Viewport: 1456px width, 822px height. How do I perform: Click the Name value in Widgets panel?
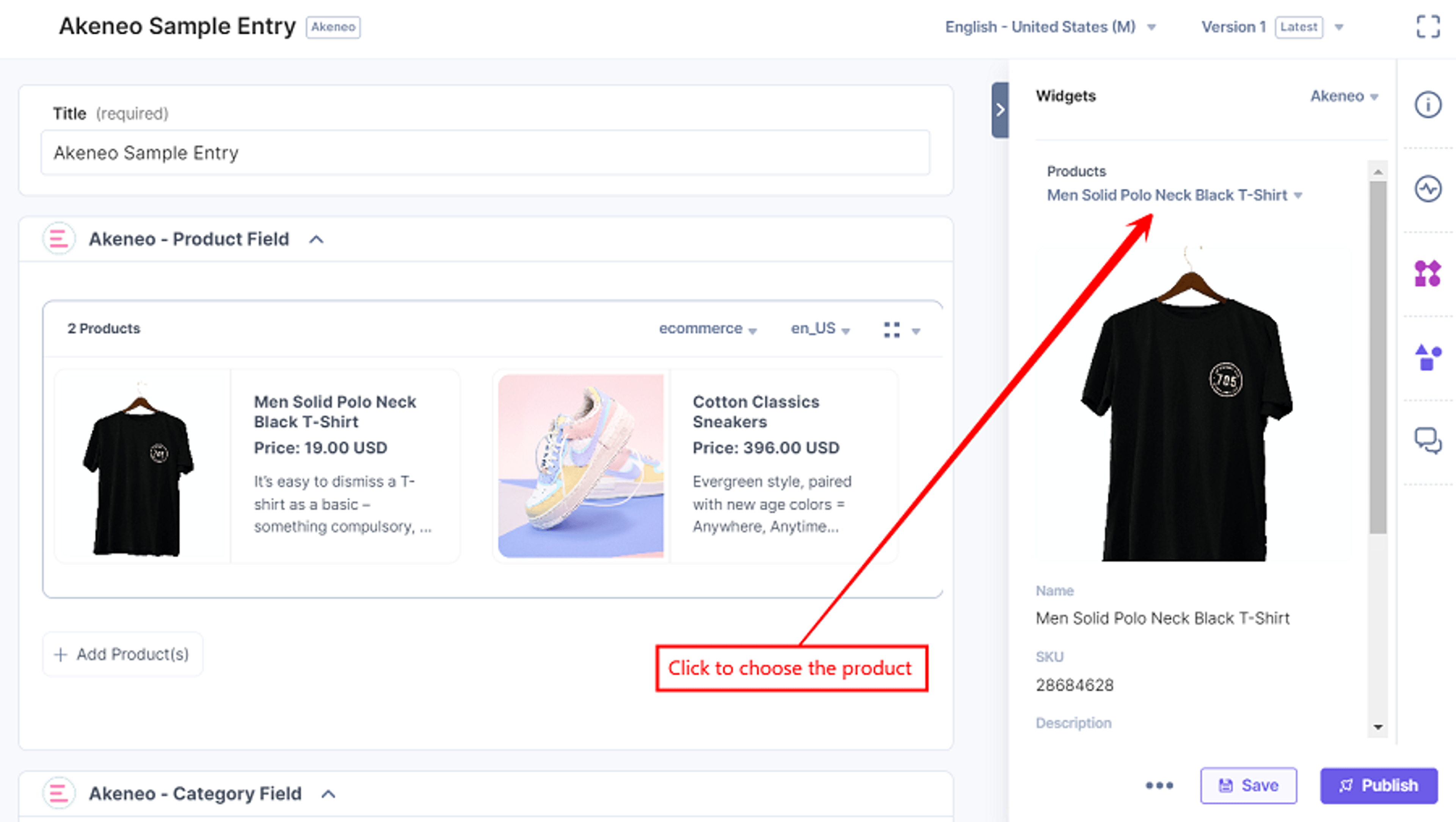1163,618
